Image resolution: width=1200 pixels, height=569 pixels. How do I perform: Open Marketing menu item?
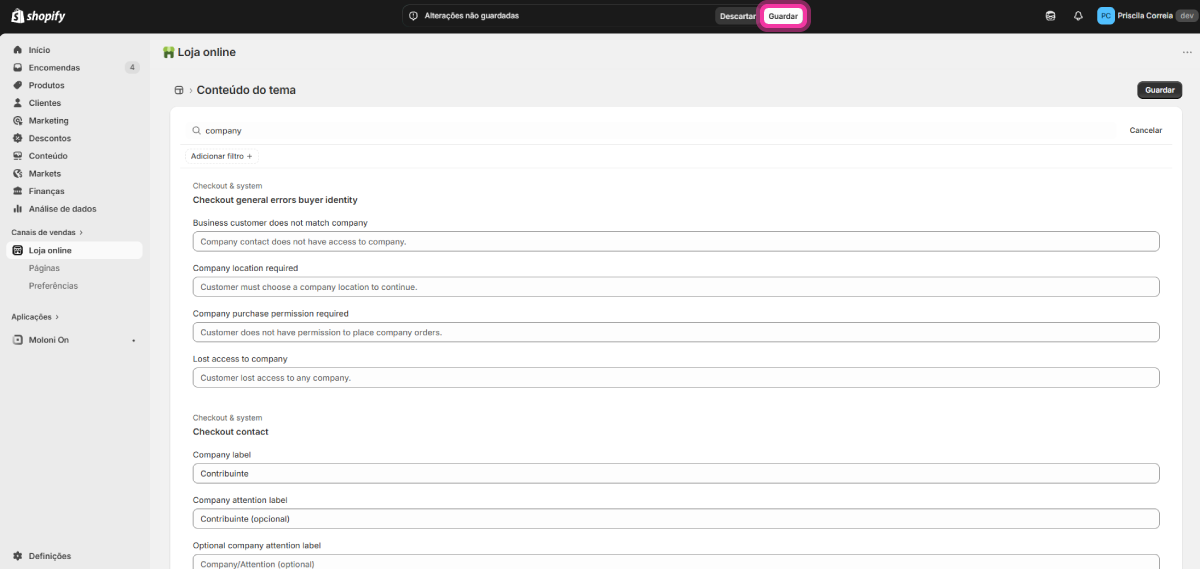[49, 121]
